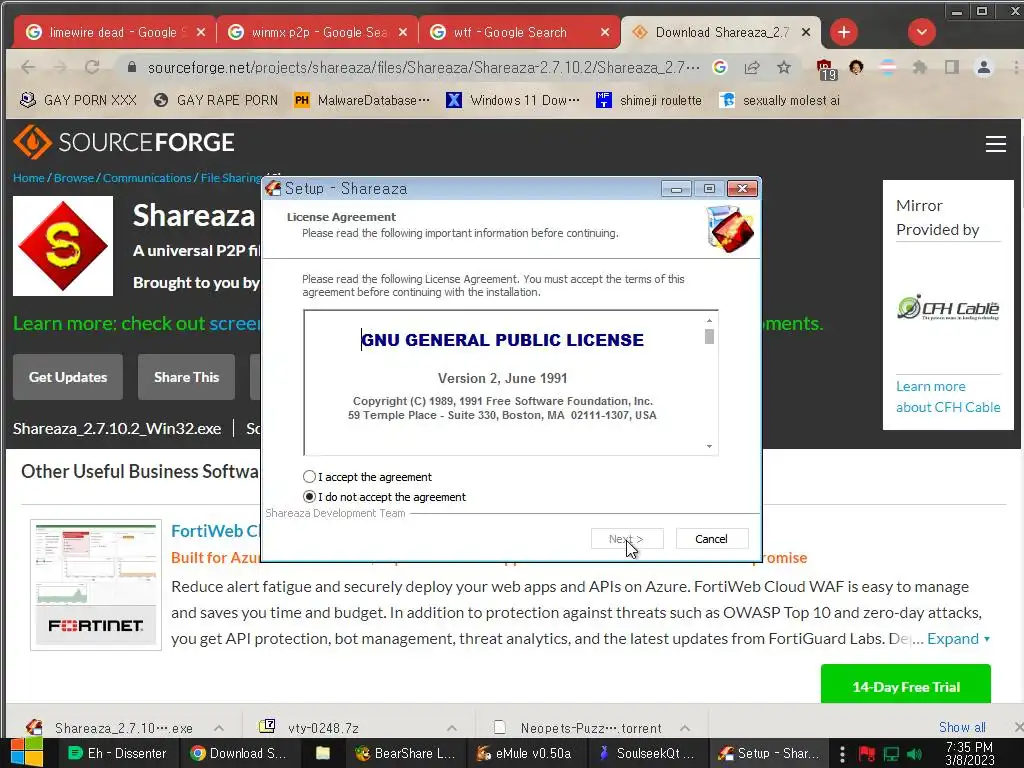Open chevron menu for Shareaza_2.7.10 download

pos(219,728)
